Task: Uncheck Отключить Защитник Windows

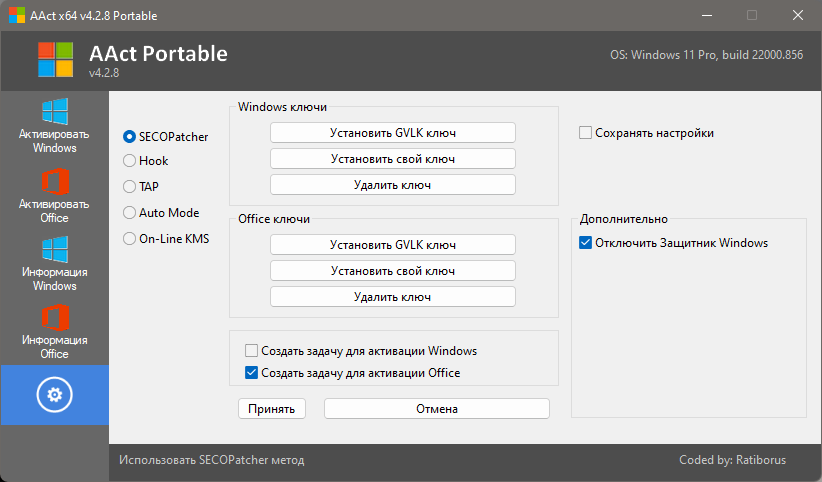Action: [586, 243]
